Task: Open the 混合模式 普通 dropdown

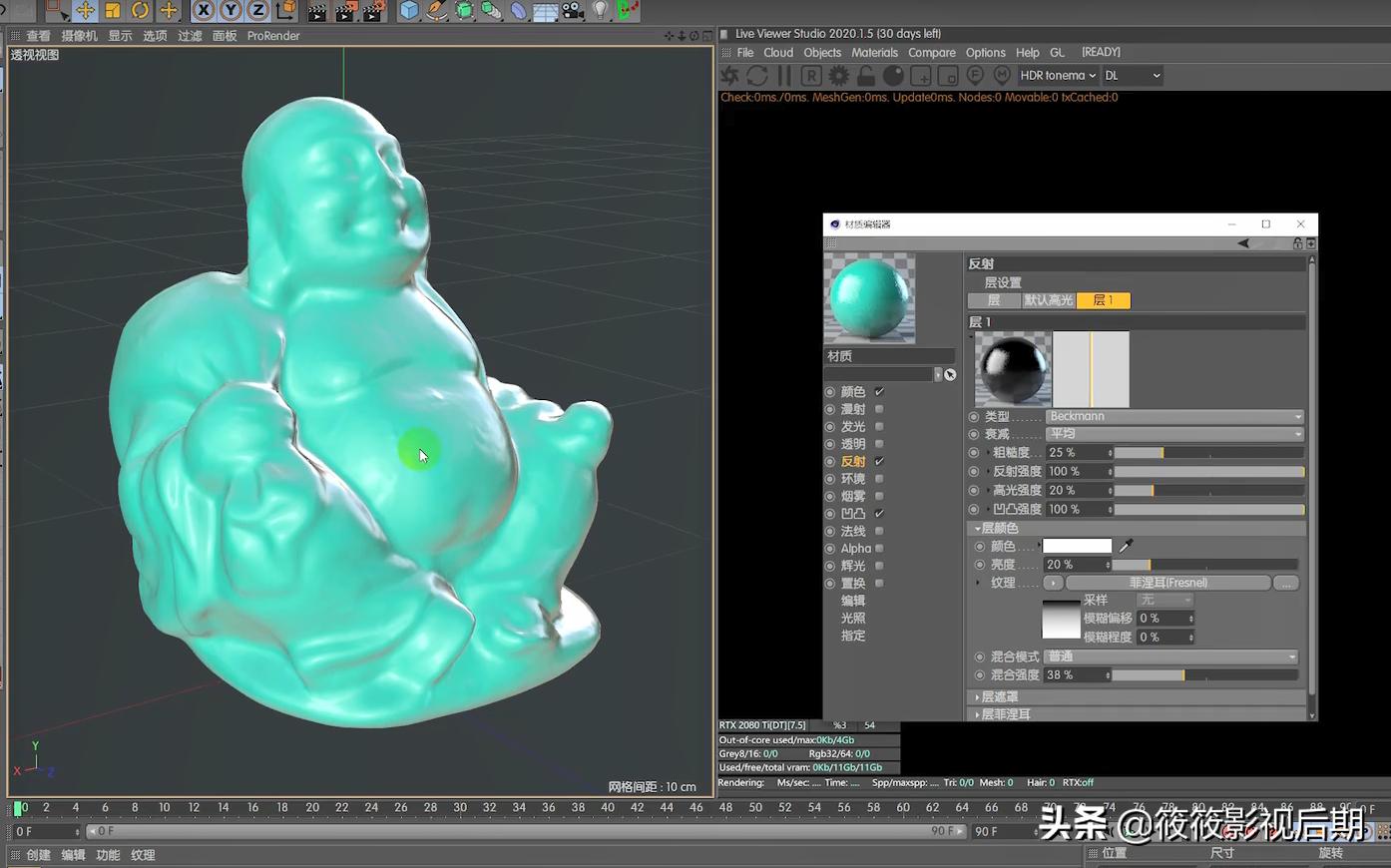Action: [x=1172, y=656]
